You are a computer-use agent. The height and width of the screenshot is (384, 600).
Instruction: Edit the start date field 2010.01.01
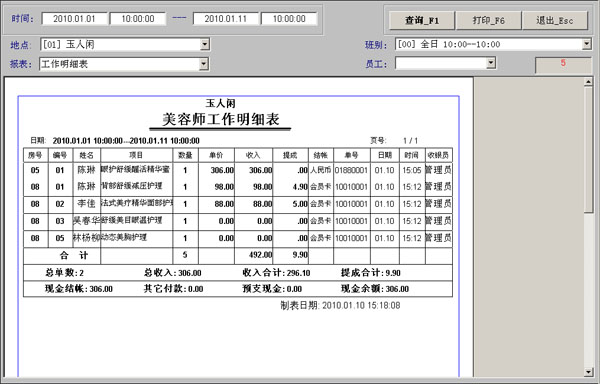point(74,19)
